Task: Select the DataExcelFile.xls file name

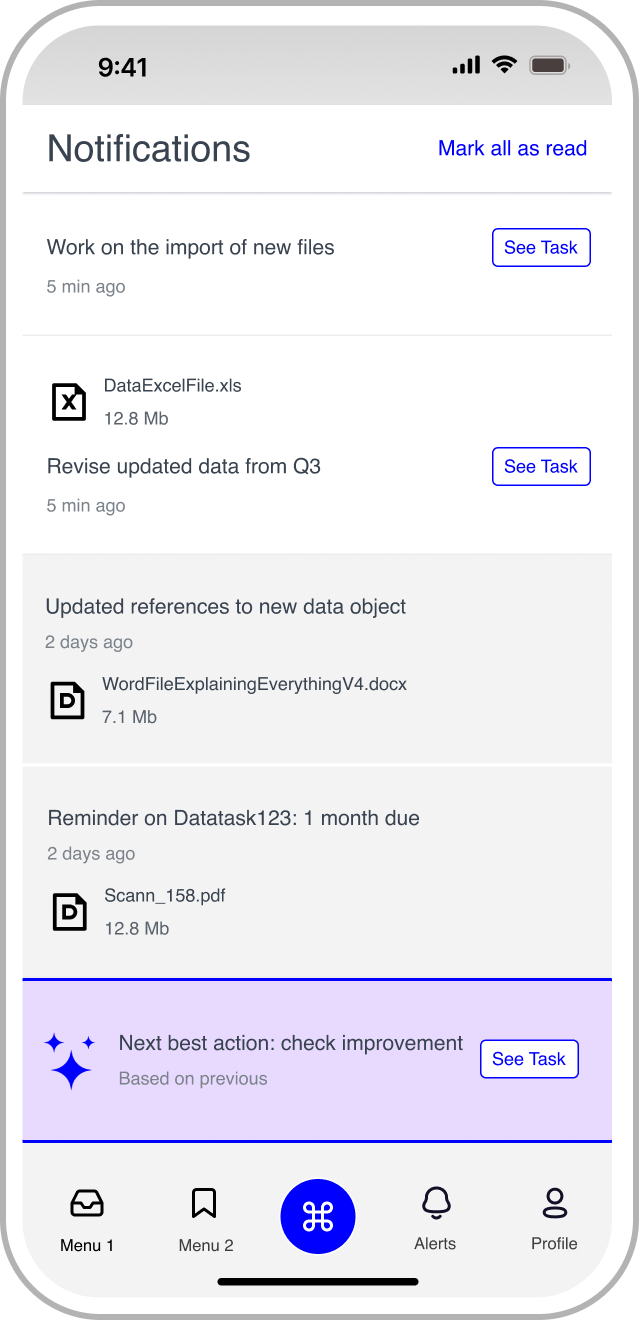Action: [173, 385]
